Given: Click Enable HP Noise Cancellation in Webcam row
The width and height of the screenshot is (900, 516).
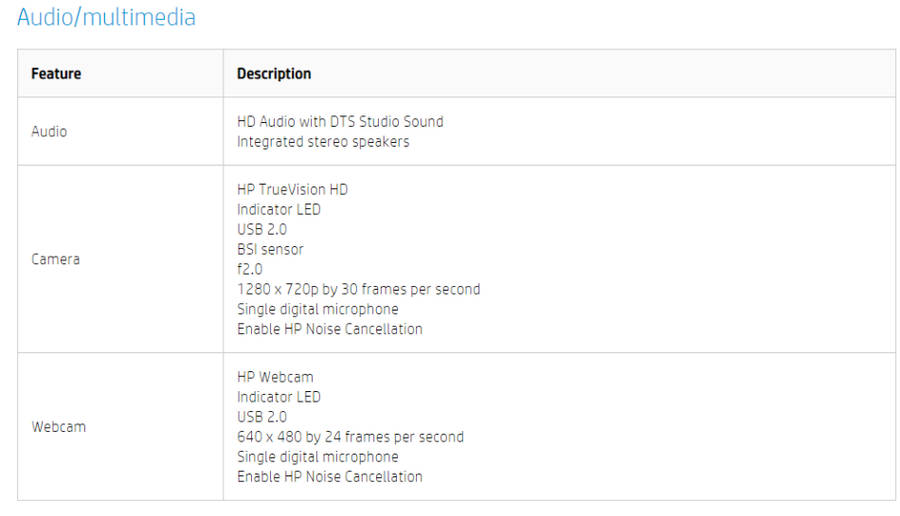Looking at the screenshot, I should (x=329, y=477).
